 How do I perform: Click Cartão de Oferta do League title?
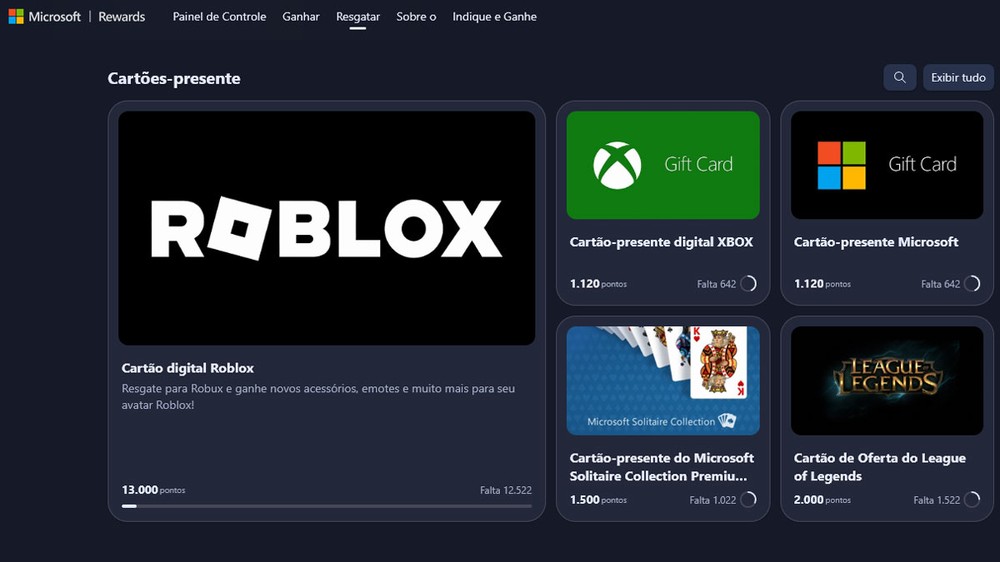[879, 467]
